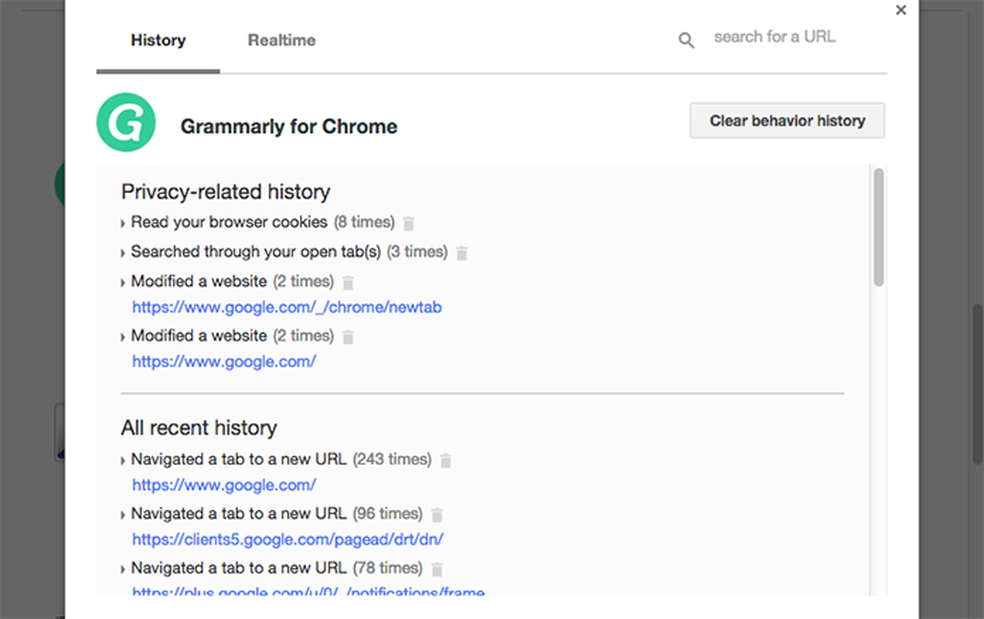Close the activity dialog with X
984x619 pixels.
[901, 10]
